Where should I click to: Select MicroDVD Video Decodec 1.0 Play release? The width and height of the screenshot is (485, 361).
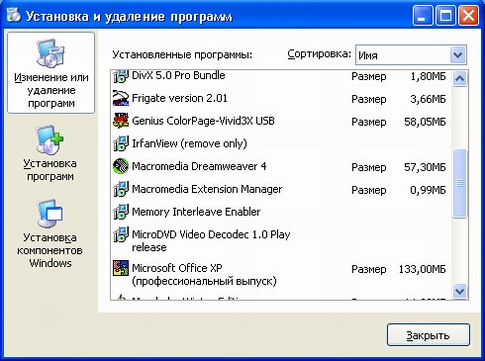tap(281, 241)
